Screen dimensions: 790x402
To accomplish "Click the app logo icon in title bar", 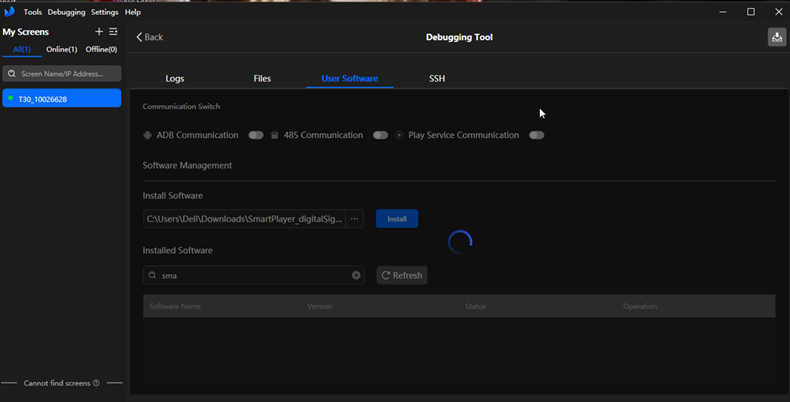I will (10, 12).
